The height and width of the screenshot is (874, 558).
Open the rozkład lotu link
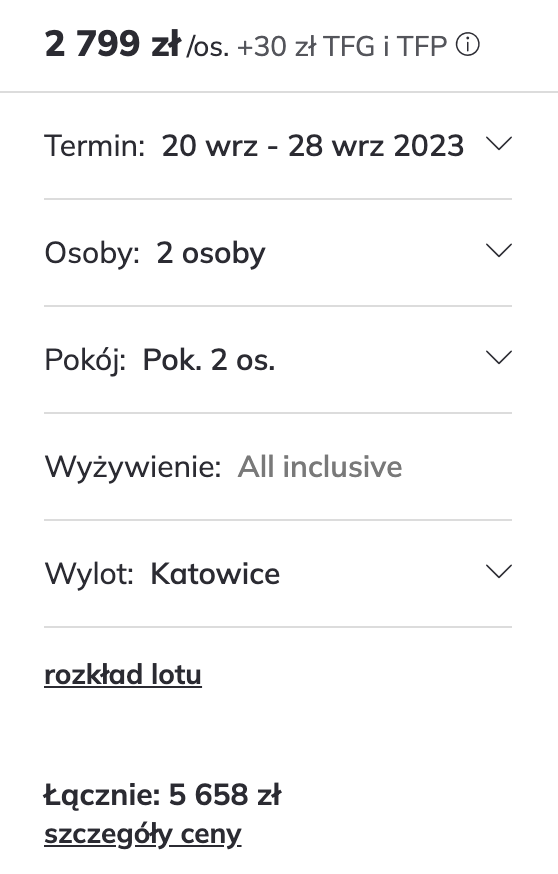(123, 675)
